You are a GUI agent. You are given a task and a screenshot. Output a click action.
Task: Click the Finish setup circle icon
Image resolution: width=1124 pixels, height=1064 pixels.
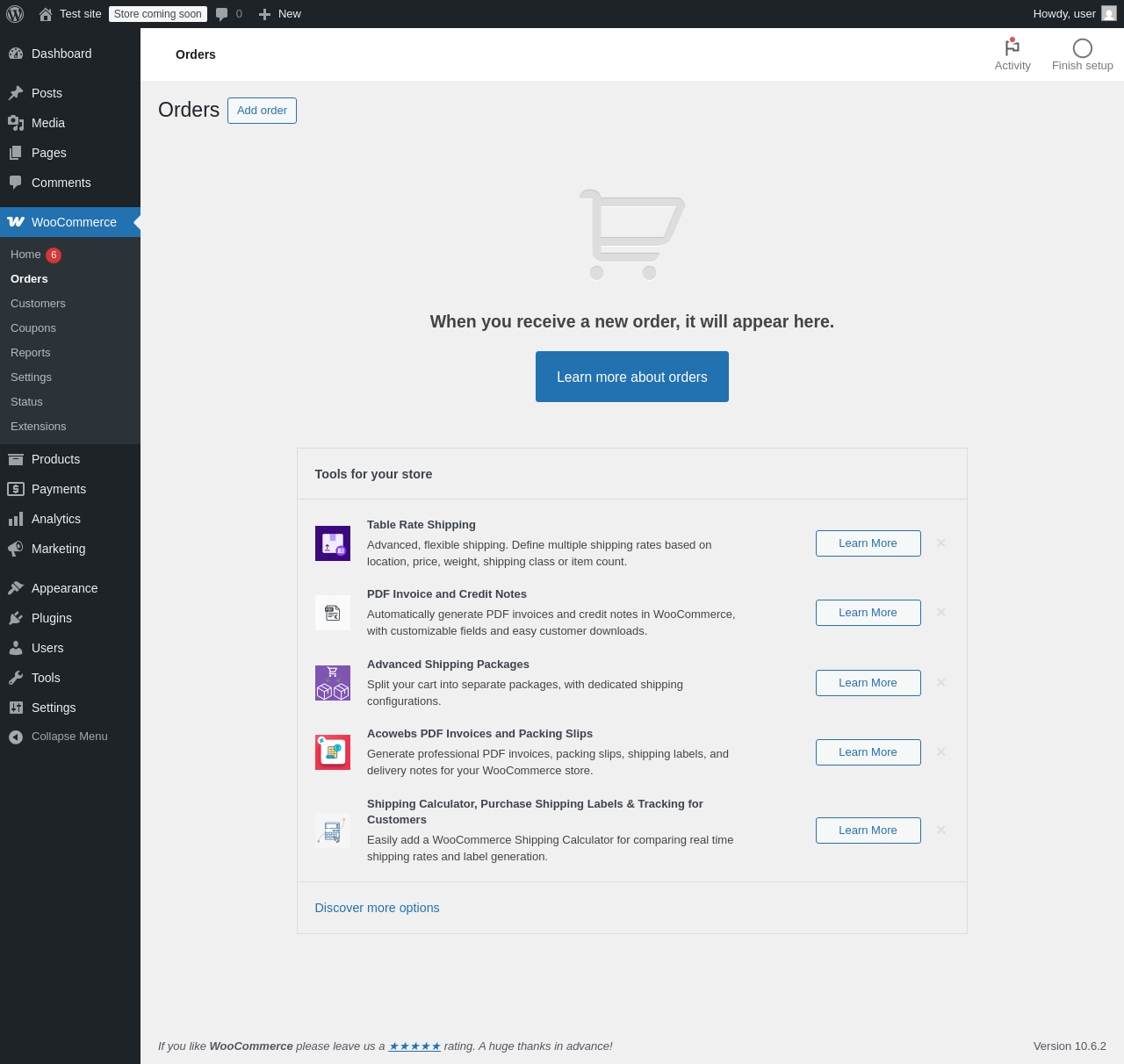click(x=1083, y=48)
